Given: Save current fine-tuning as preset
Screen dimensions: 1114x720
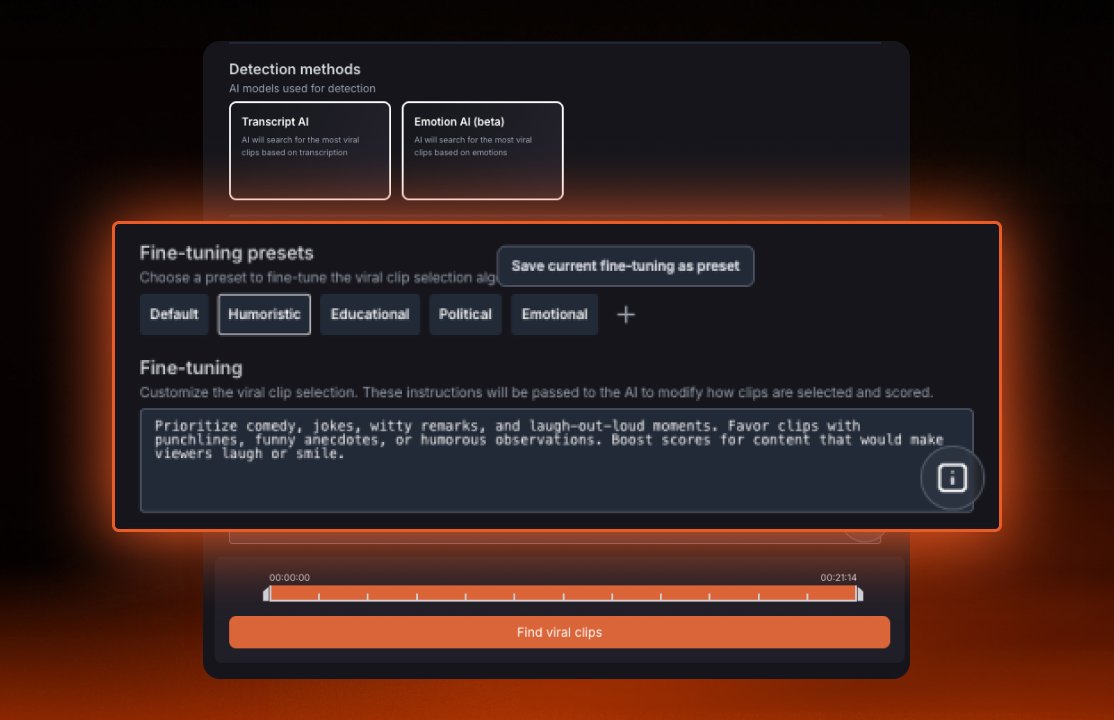Looking at the screenshot, I should [626, 266].
